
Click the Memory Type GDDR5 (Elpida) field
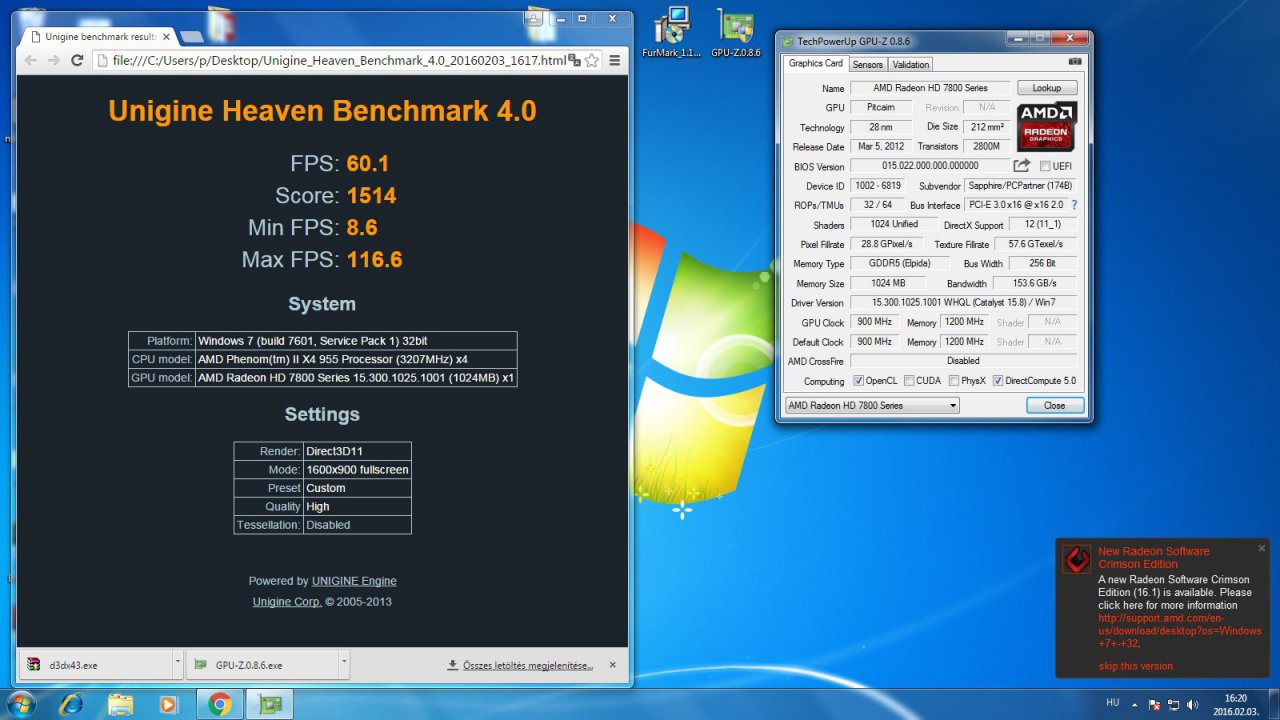pyautogui.click(x=900, y=264)
